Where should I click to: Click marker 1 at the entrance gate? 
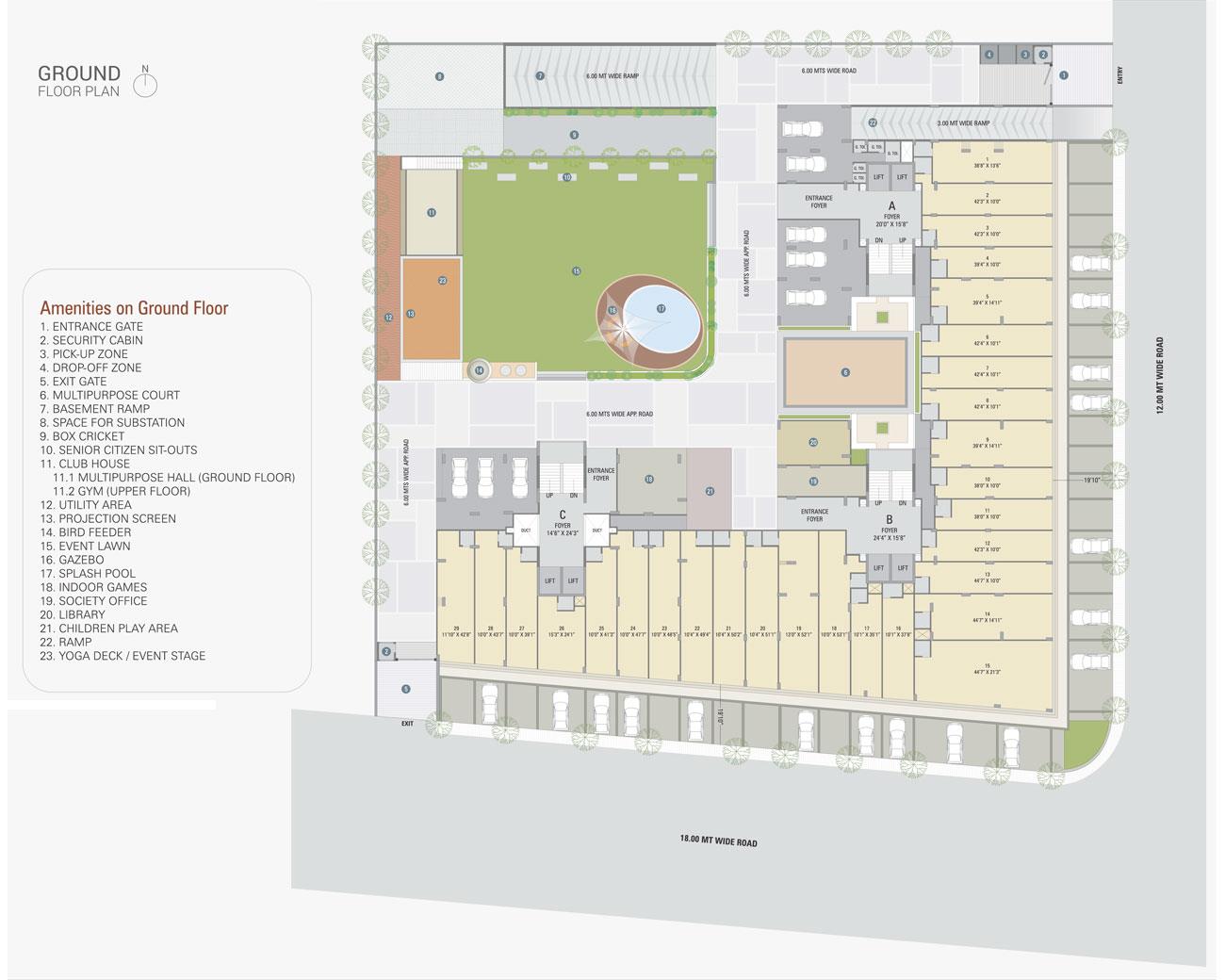click(1063, 74)
